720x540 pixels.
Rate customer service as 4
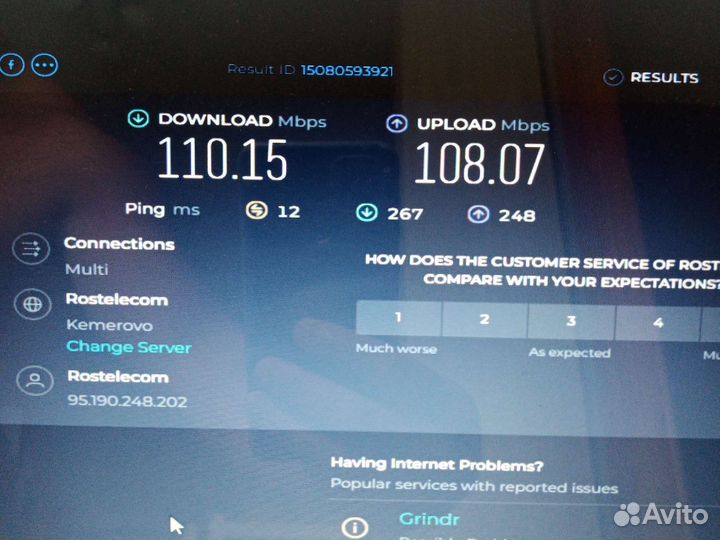click(658, 323)
